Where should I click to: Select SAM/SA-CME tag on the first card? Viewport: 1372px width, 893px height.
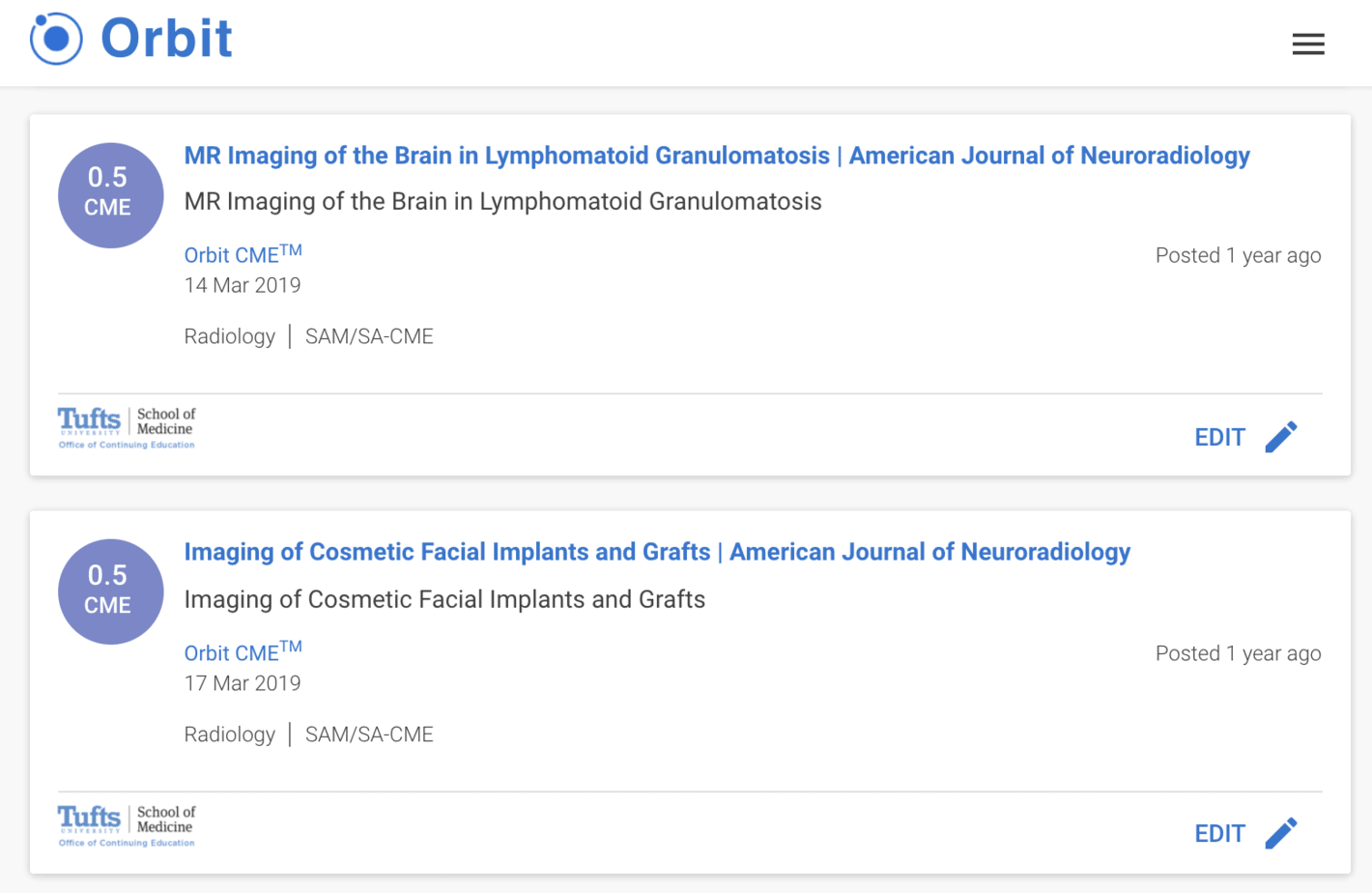[369, 336]
